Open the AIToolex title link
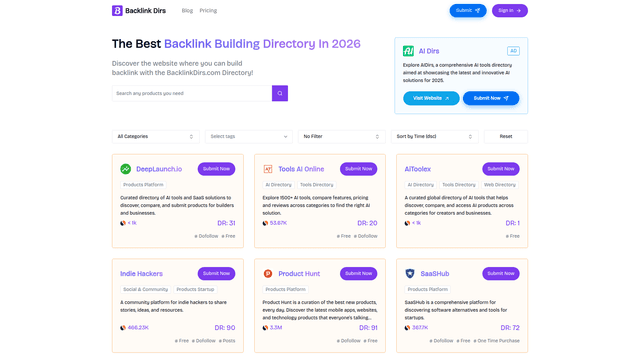 tap(418, 169)
